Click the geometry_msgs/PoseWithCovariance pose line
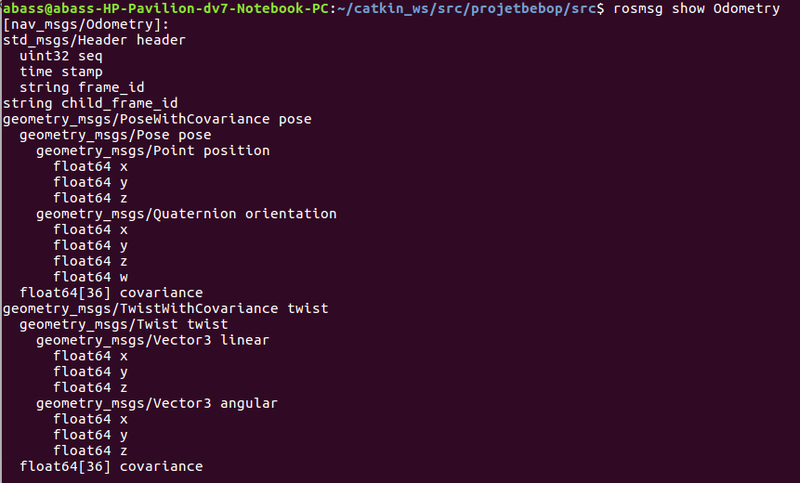 tap(157, 119)
